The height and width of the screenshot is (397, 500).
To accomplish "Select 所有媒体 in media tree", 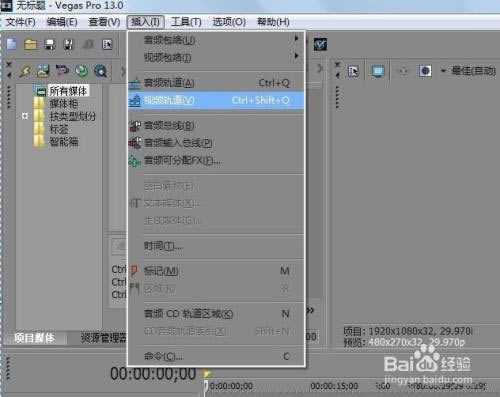I will [x=68, y=91].
